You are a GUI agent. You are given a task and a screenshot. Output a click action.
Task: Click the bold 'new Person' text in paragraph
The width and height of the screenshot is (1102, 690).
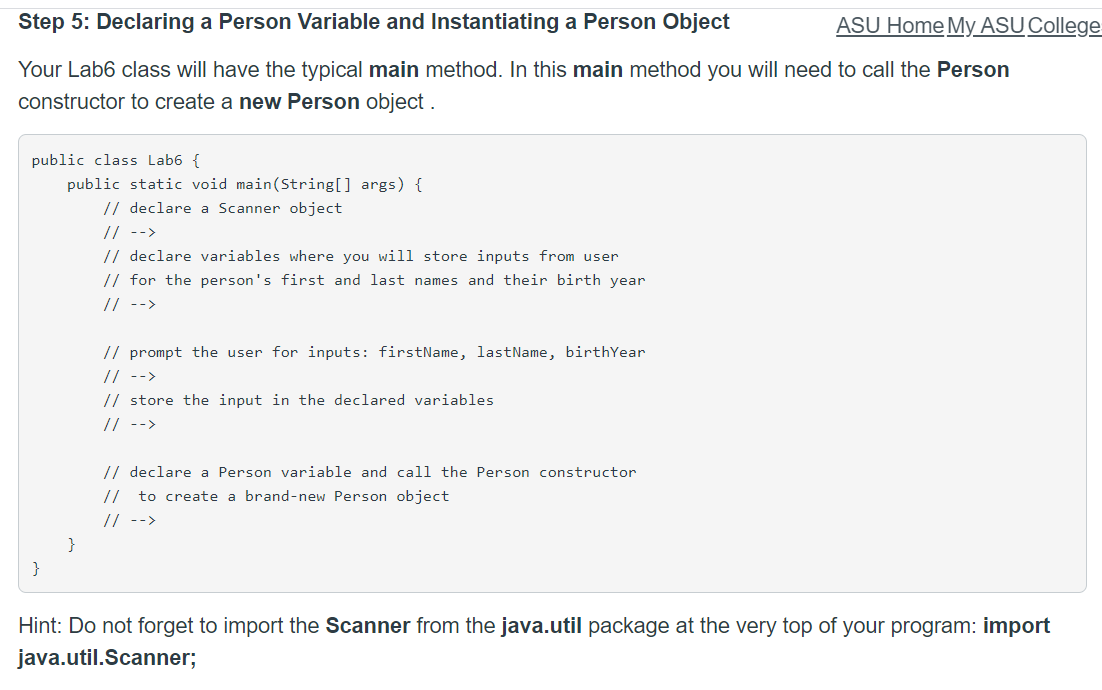pyautogui.click(x=299, y=102)
